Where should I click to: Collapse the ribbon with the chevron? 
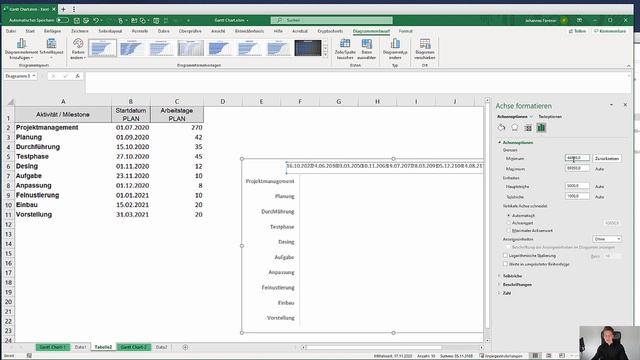(x=629, y=66)
